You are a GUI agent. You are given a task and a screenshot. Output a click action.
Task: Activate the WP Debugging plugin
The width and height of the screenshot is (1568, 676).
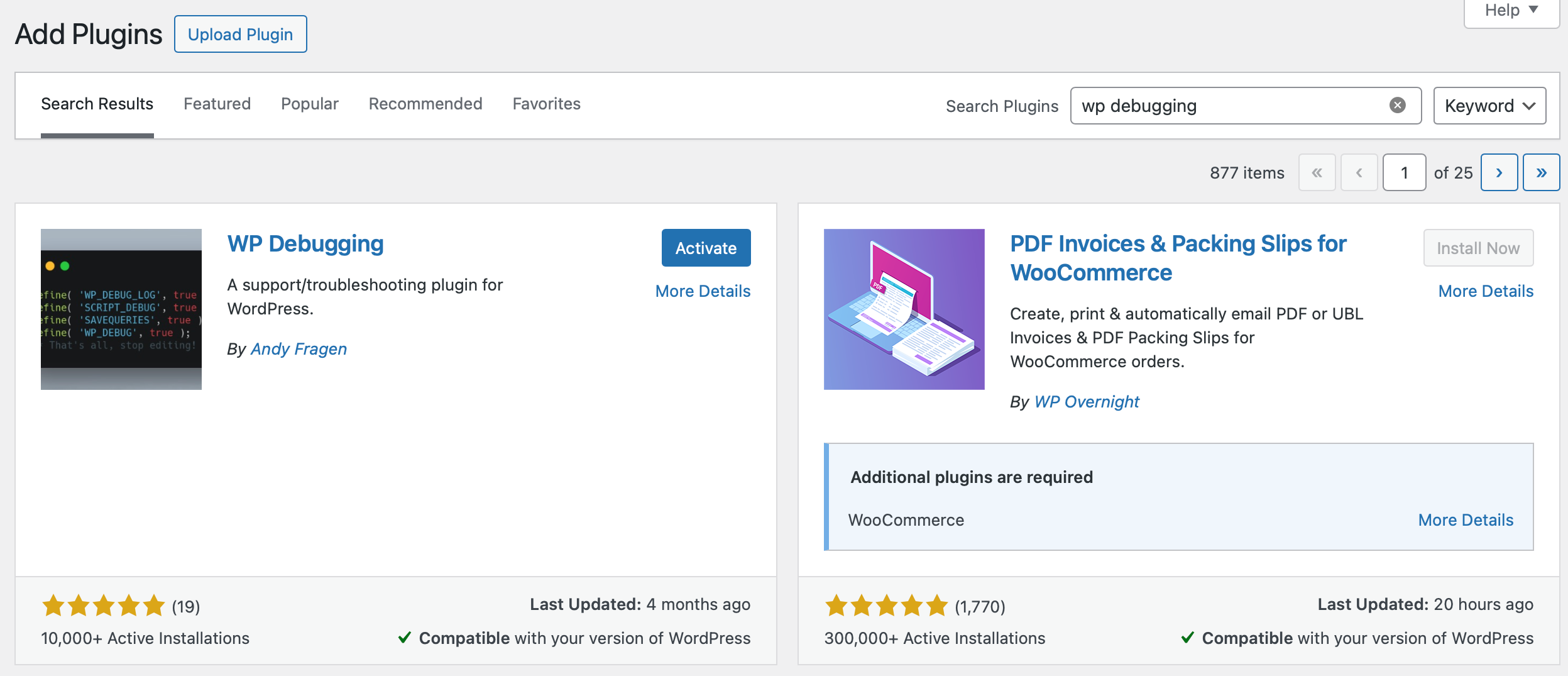[706, 248]
